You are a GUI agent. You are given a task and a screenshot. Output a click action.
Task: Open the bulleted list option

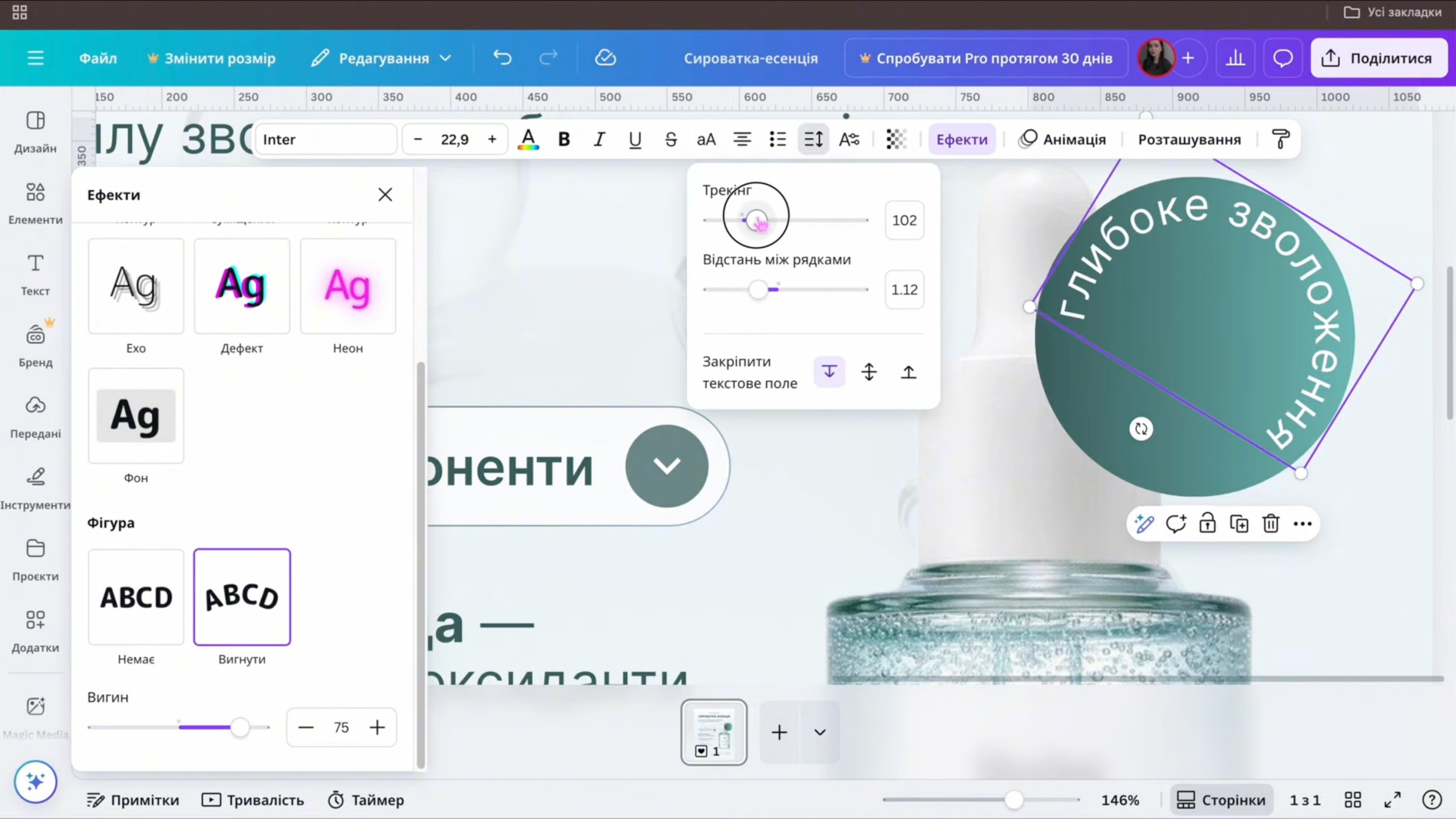coord(777,139)
